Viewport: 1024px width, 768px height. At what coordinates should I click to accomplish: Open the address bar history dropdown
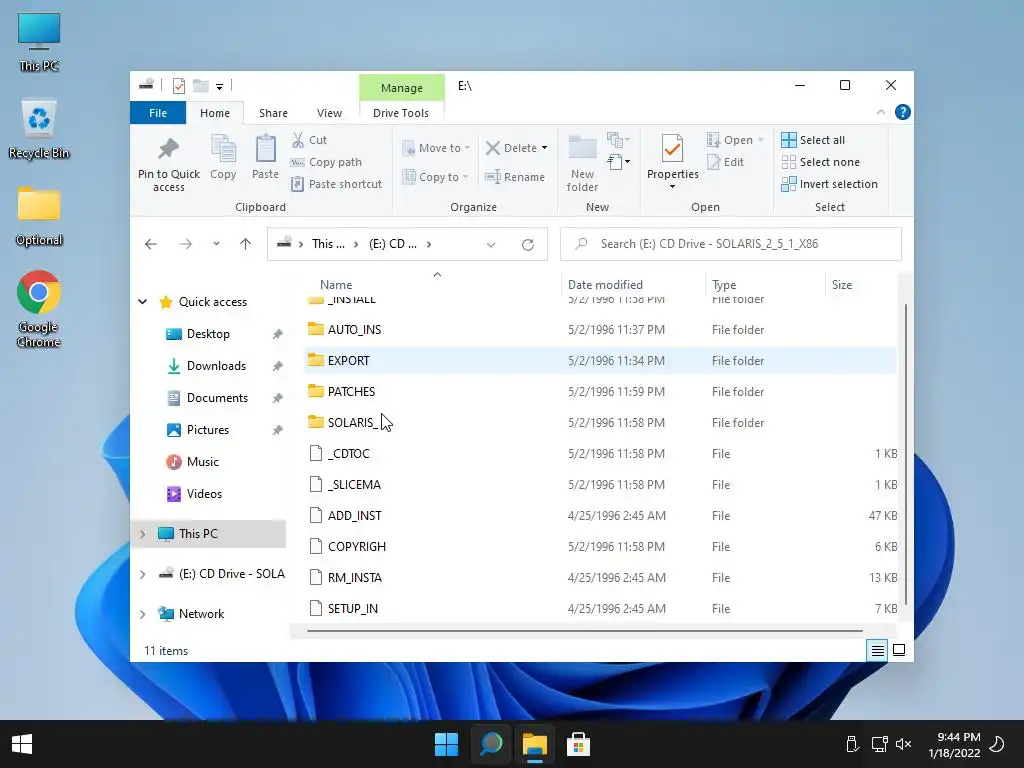[491, 244]
